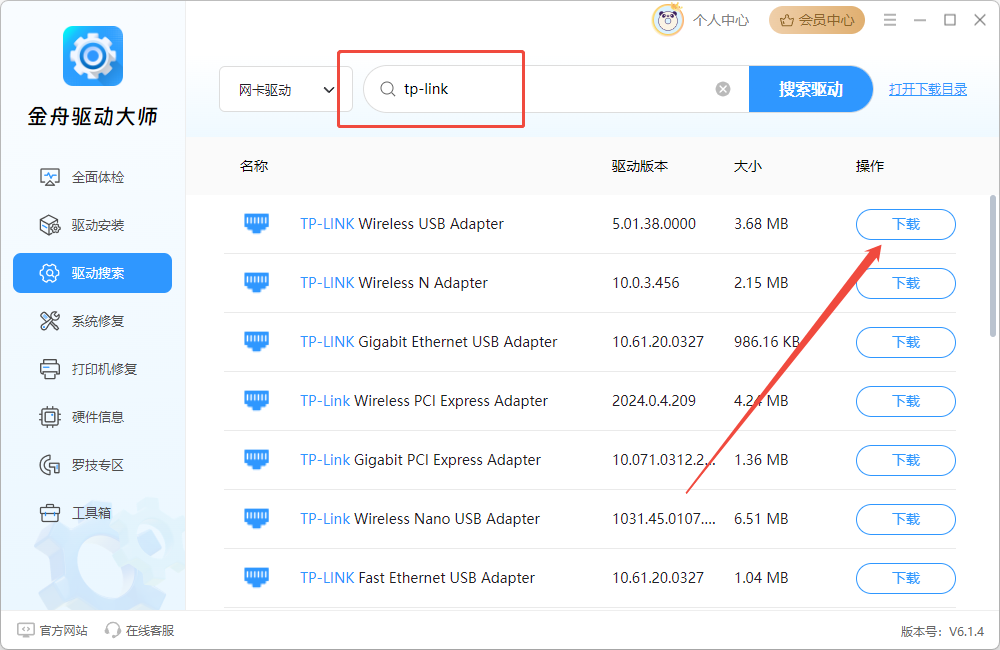This screenshot has width=1000, height=650.
Task: Click the 金舟驱动大师 app title text
Action: point(92,116)
